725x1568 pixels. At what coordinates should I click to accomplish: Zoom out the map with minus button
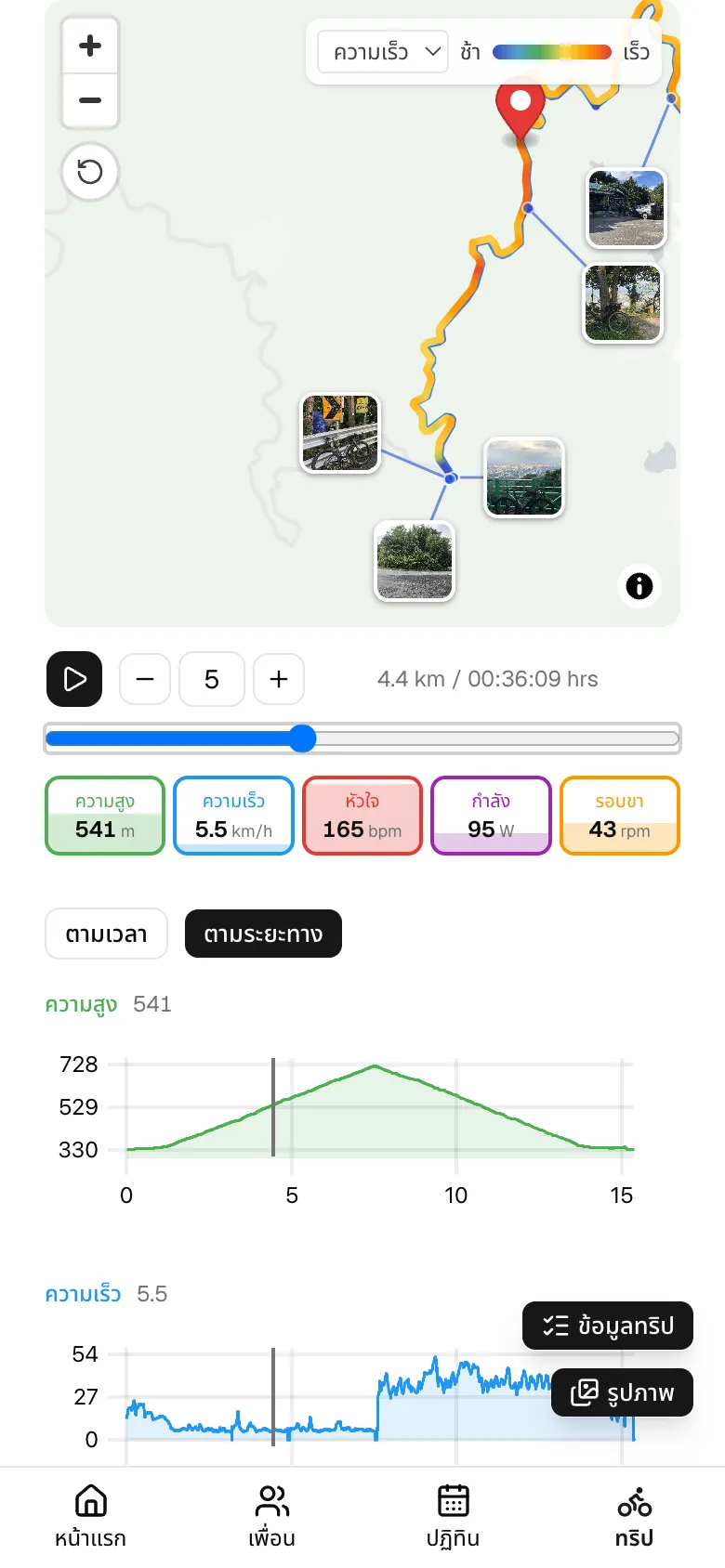[90, 100]
